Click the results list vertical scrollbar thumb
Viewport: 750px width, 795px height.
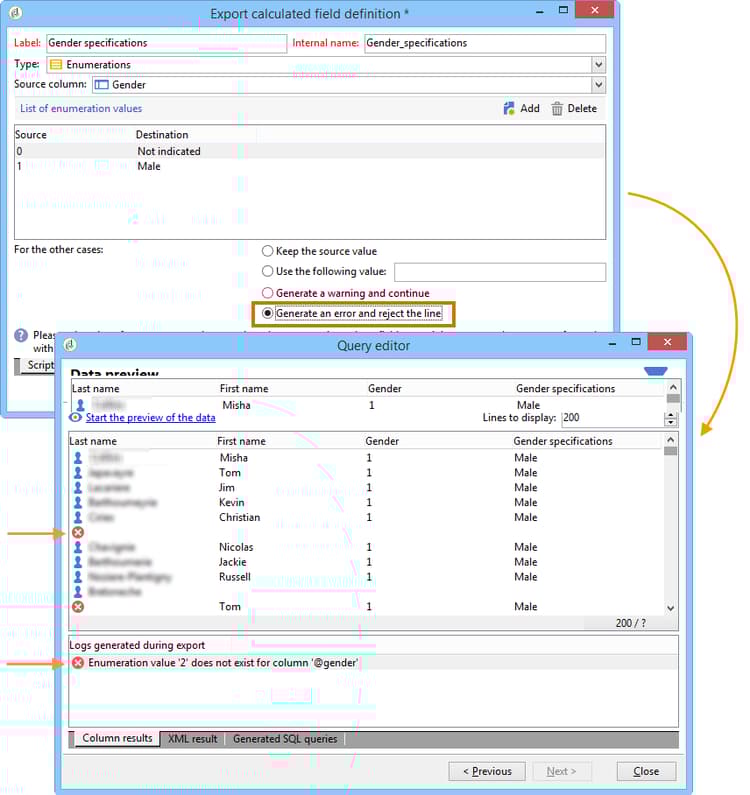670,452
